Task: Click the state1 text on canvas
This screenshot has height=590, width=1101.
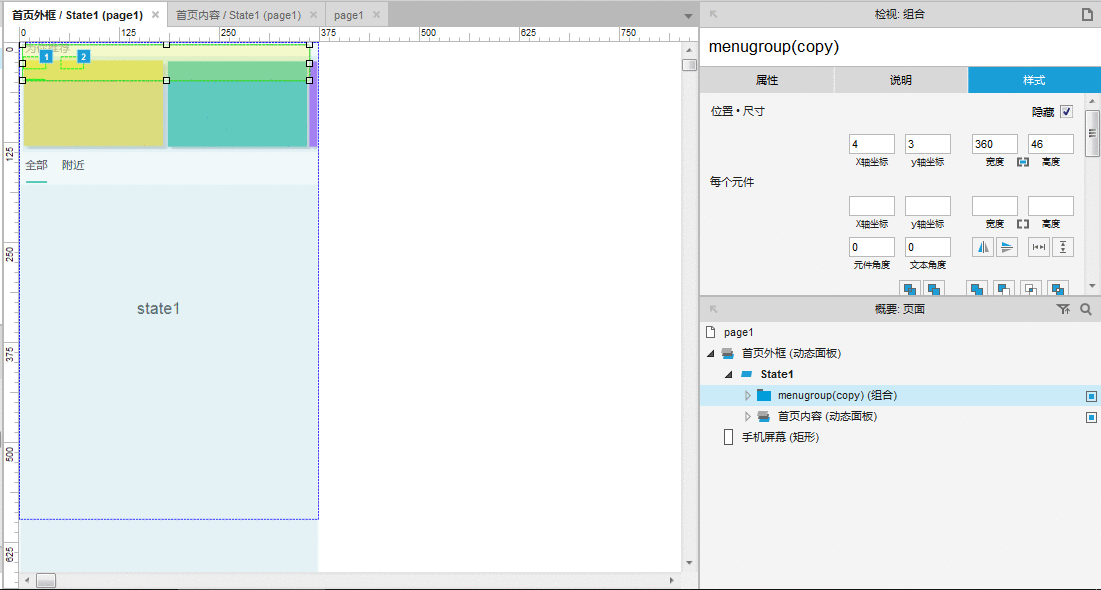Action: (x=159, y=308)
